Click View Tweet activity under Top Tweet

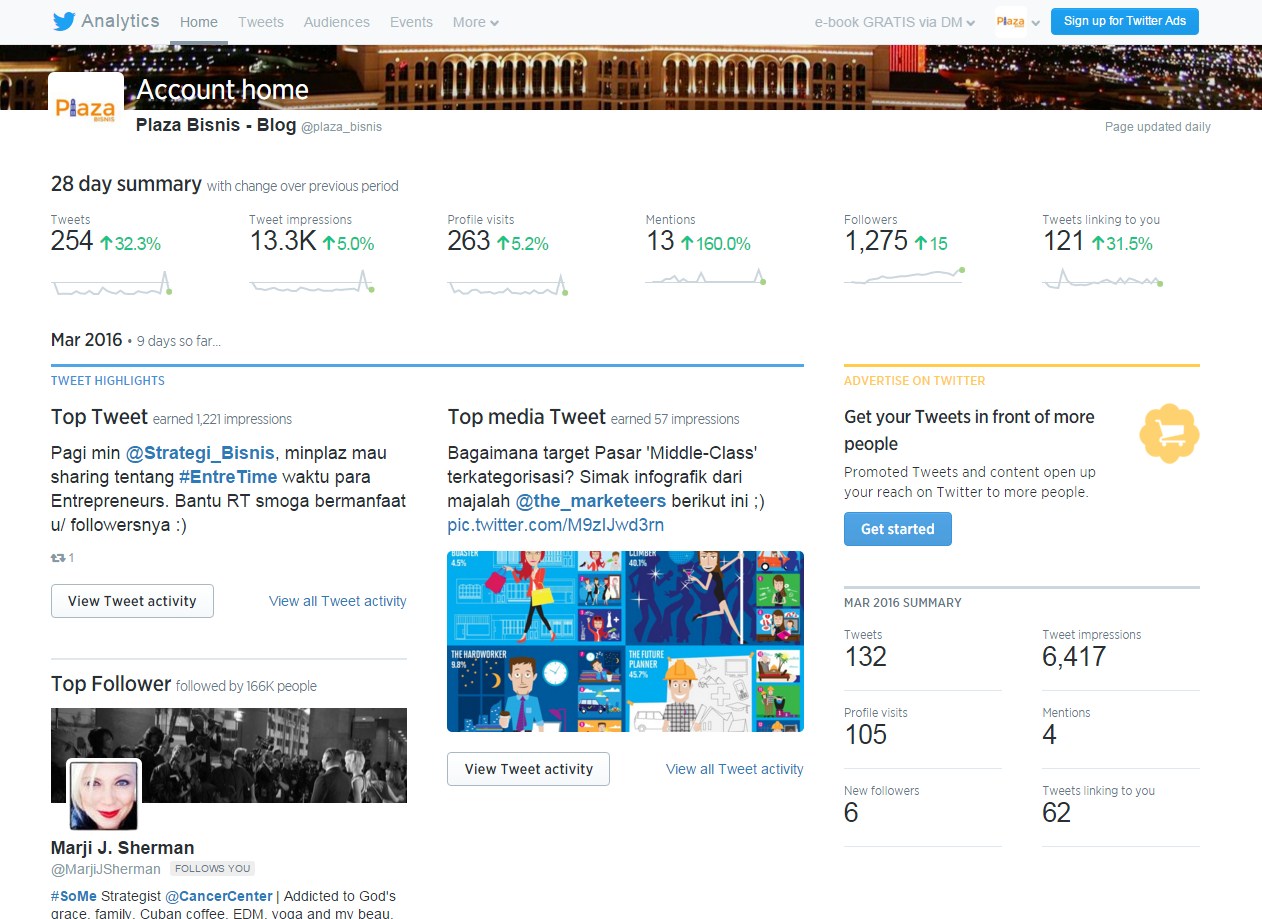(132, 601)
